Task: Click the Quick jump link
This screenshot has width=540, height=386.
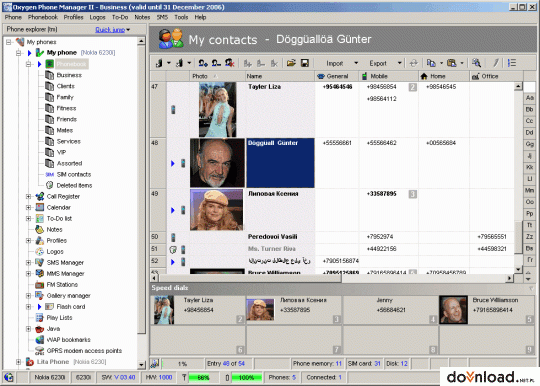Action: coord(110,30)
